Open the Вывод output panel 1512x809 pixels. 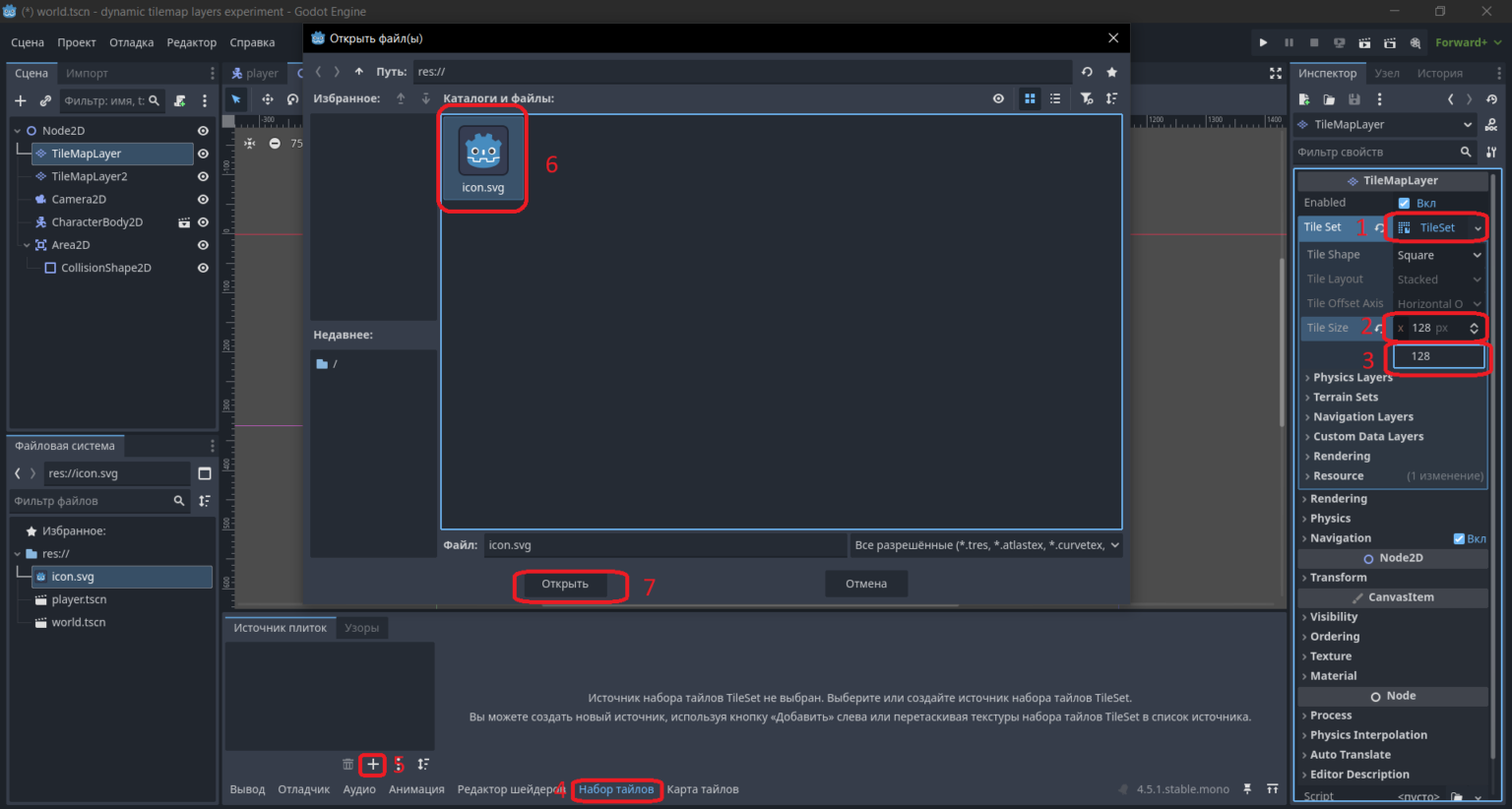coord(247,789)
